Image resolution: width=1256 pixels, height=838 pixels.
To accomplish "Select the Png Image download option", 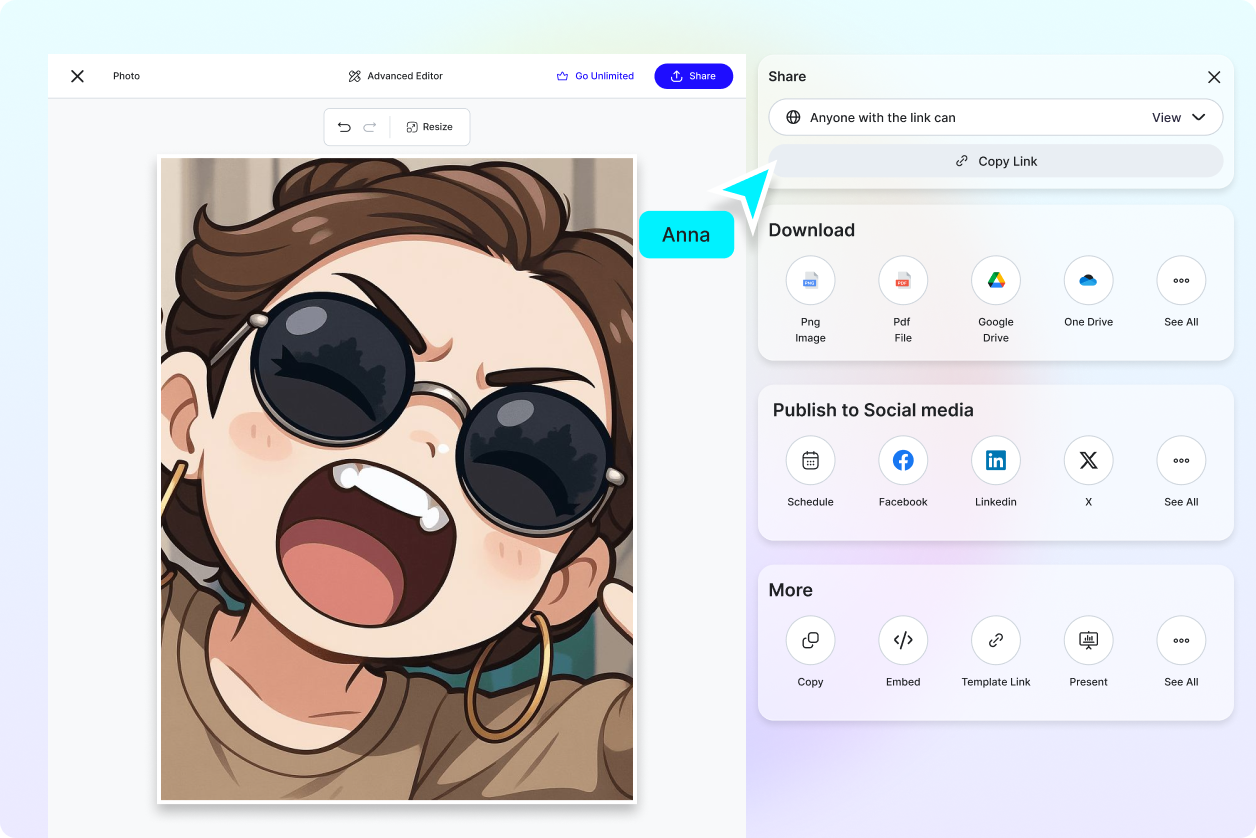I will [x=810, y=281].
